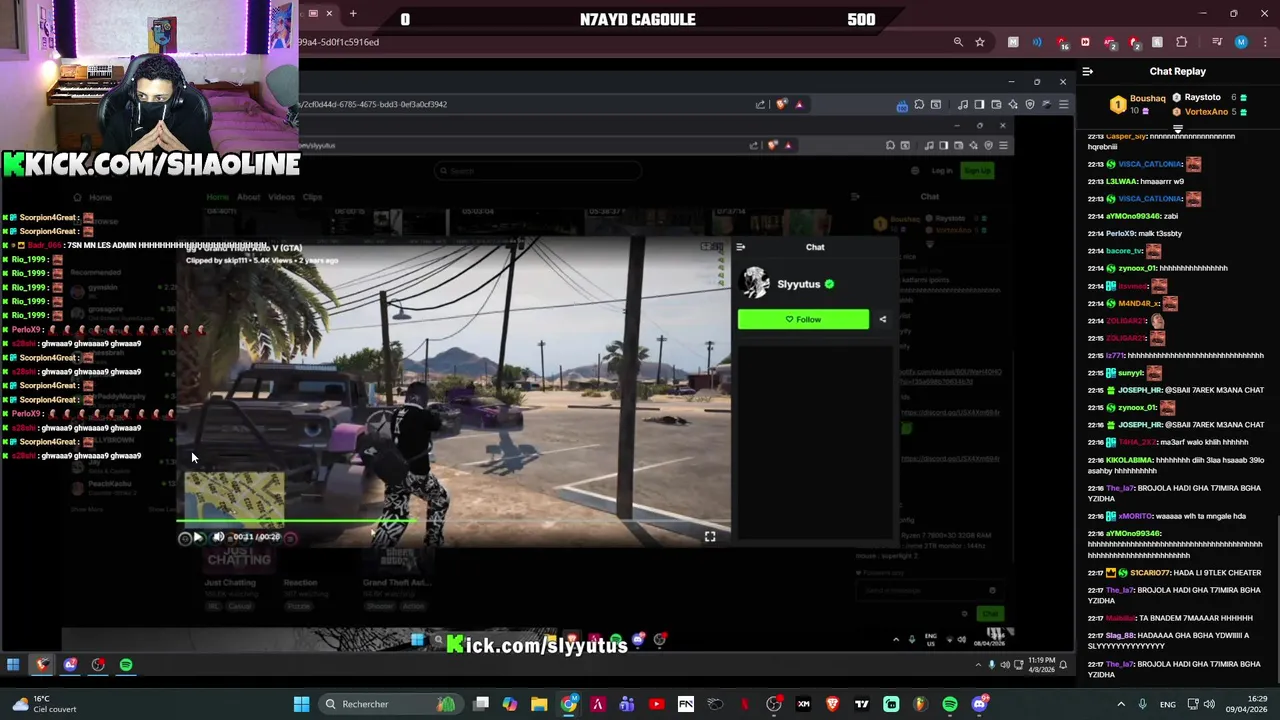Open the red extension with badge 16
Image resolution: width=1280 pixels, height=720 pixels.
(1062, 42)
